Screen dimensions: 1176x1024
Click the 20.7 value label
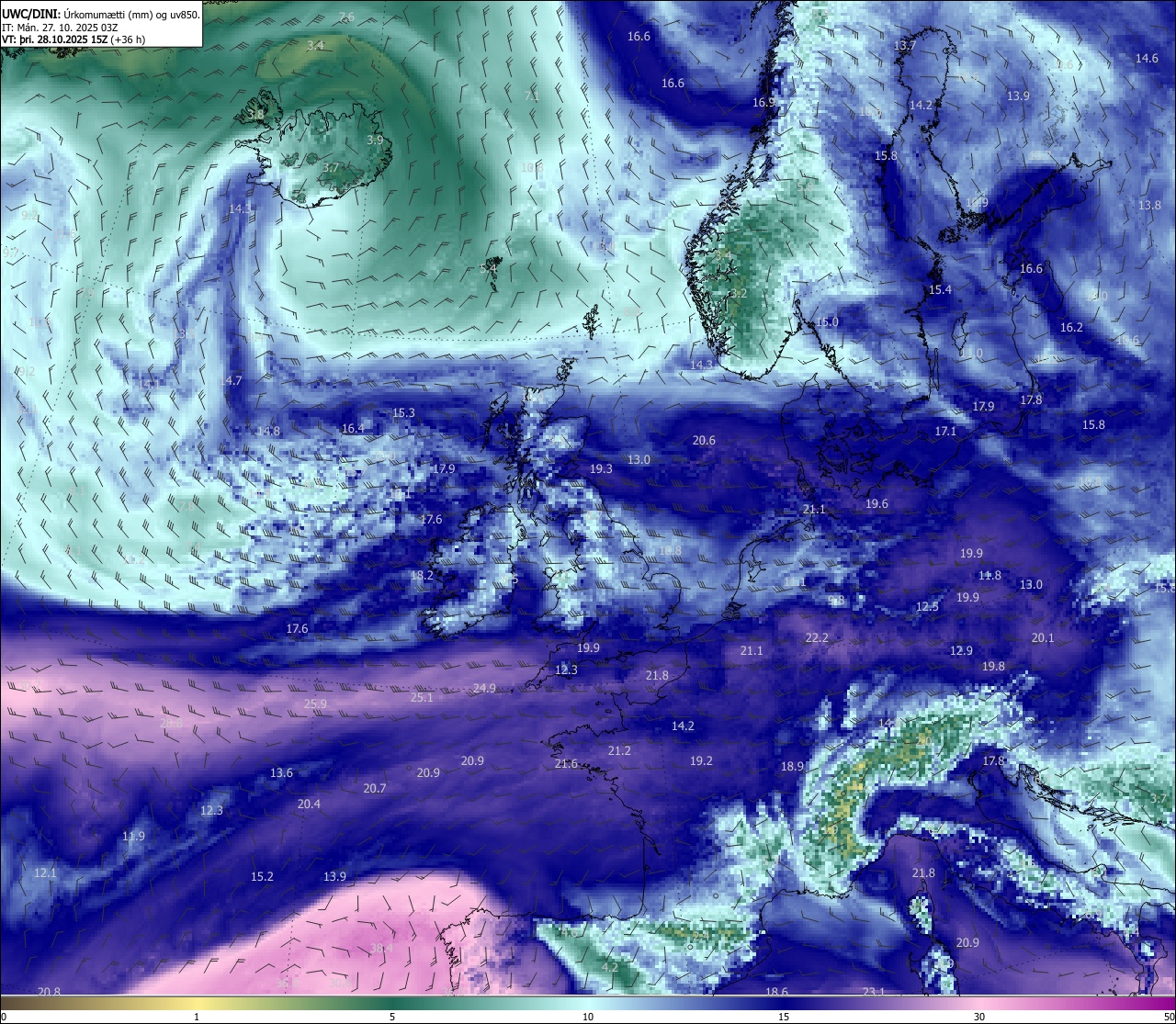[x=374, y=789]
